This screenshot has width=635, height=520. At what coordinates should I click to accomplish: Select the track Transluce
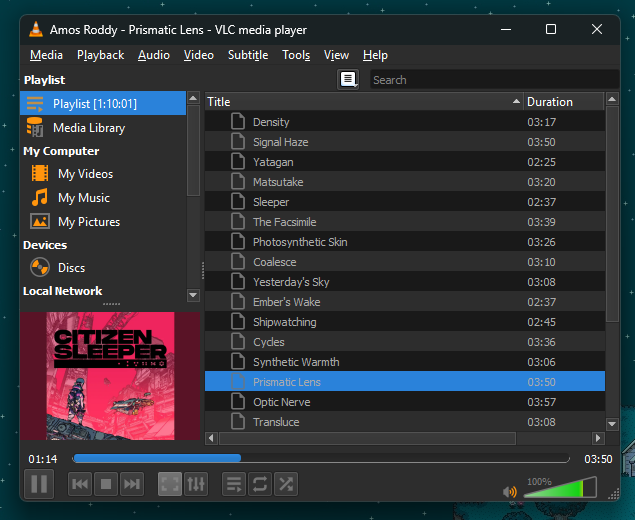point(405,422)
